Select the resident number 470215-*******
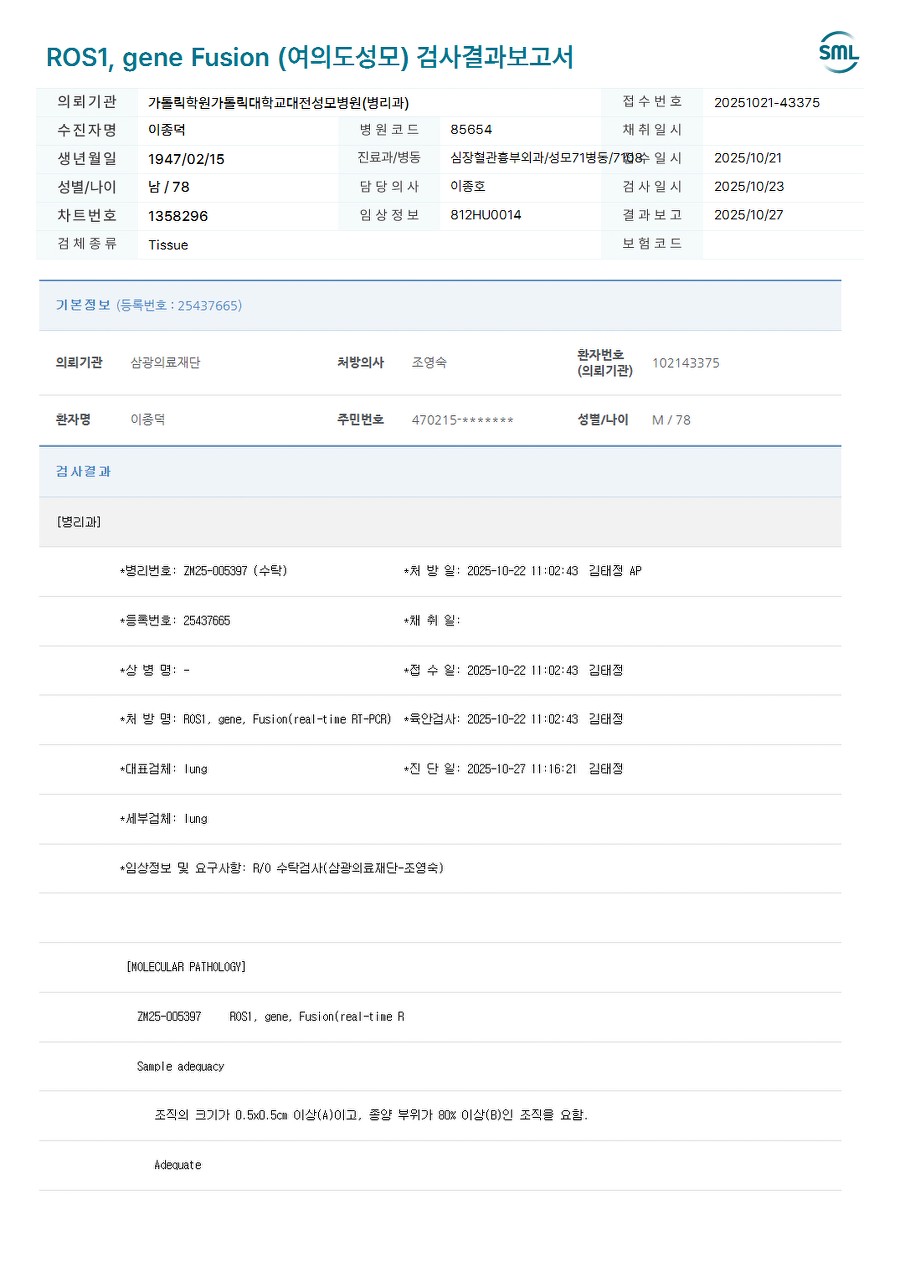The image size is (900, 1271). click(x=463, y=420)
